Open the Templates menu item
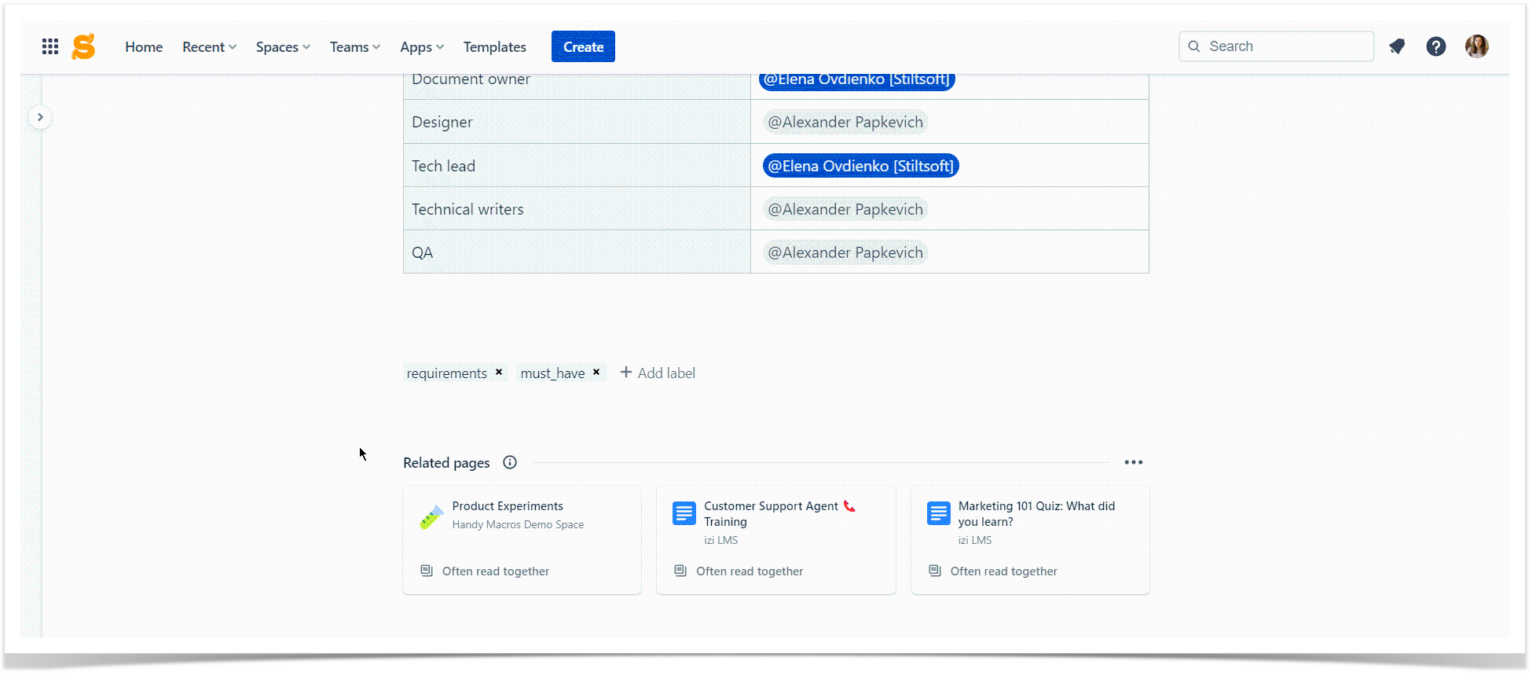Image resolution: width=1536 pixels, height=676 pixels. pos(494,46)
